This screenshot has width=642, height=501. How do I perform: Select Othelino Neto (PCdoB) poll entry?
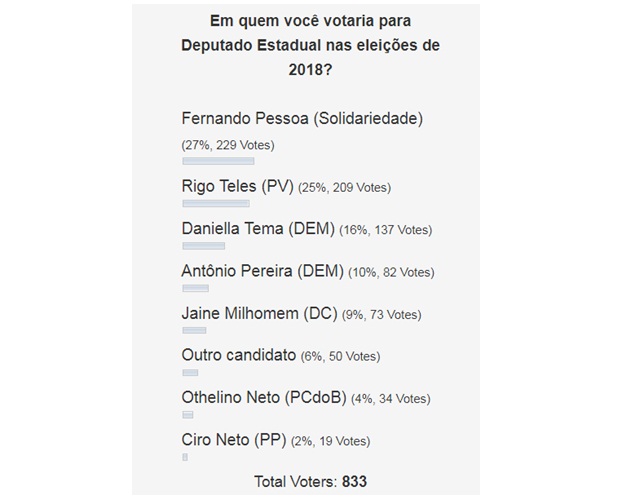[264, 397]
